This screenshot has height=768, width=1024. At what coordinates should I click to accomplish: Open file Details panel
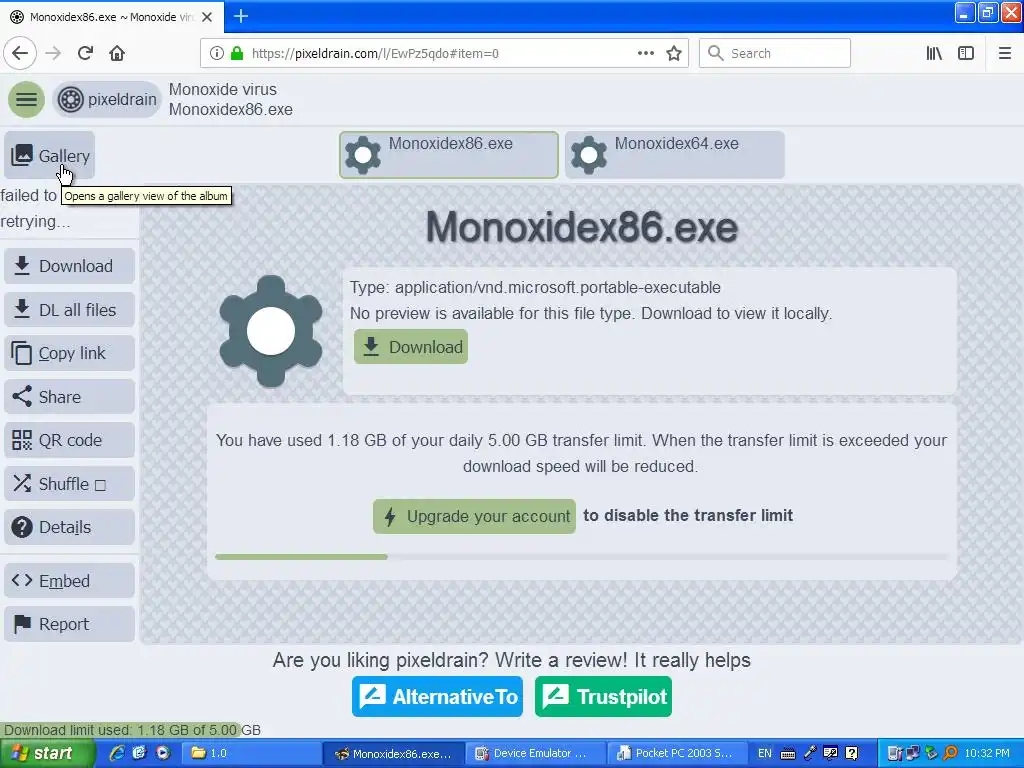pos(69,527)
